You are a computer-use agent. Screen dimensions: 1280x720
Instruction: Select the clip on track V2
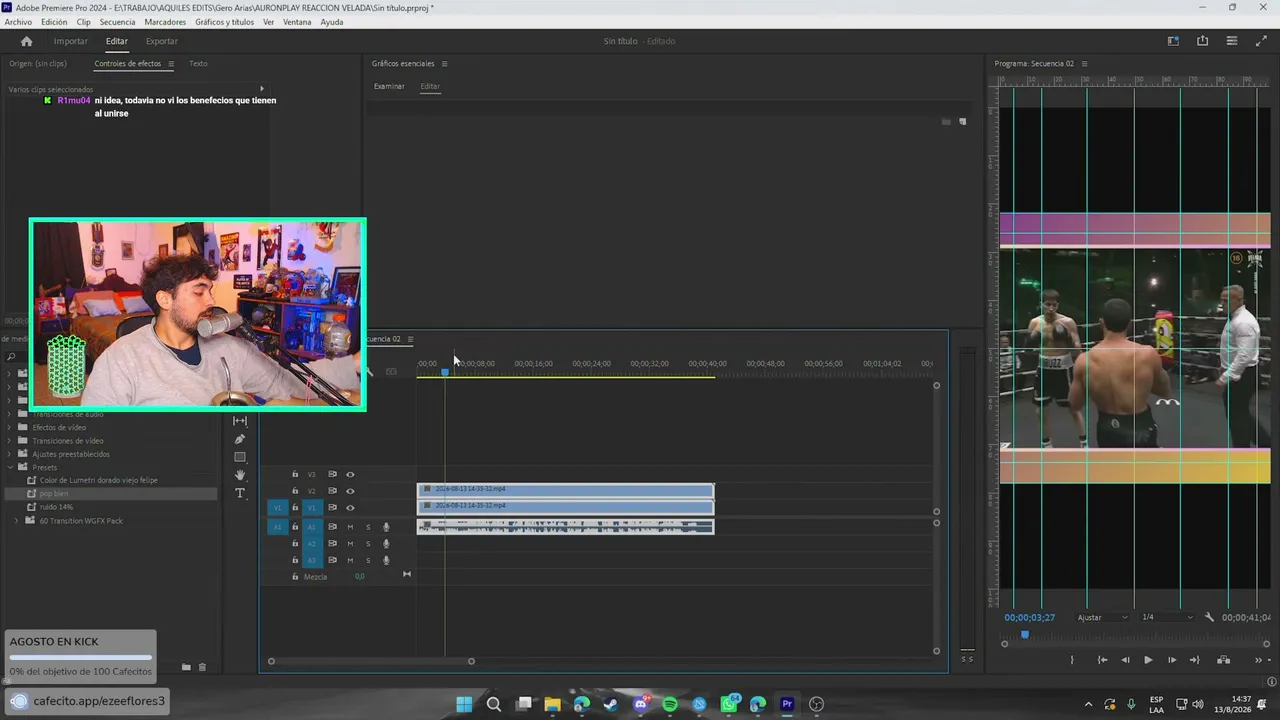(x=565, y=490)
